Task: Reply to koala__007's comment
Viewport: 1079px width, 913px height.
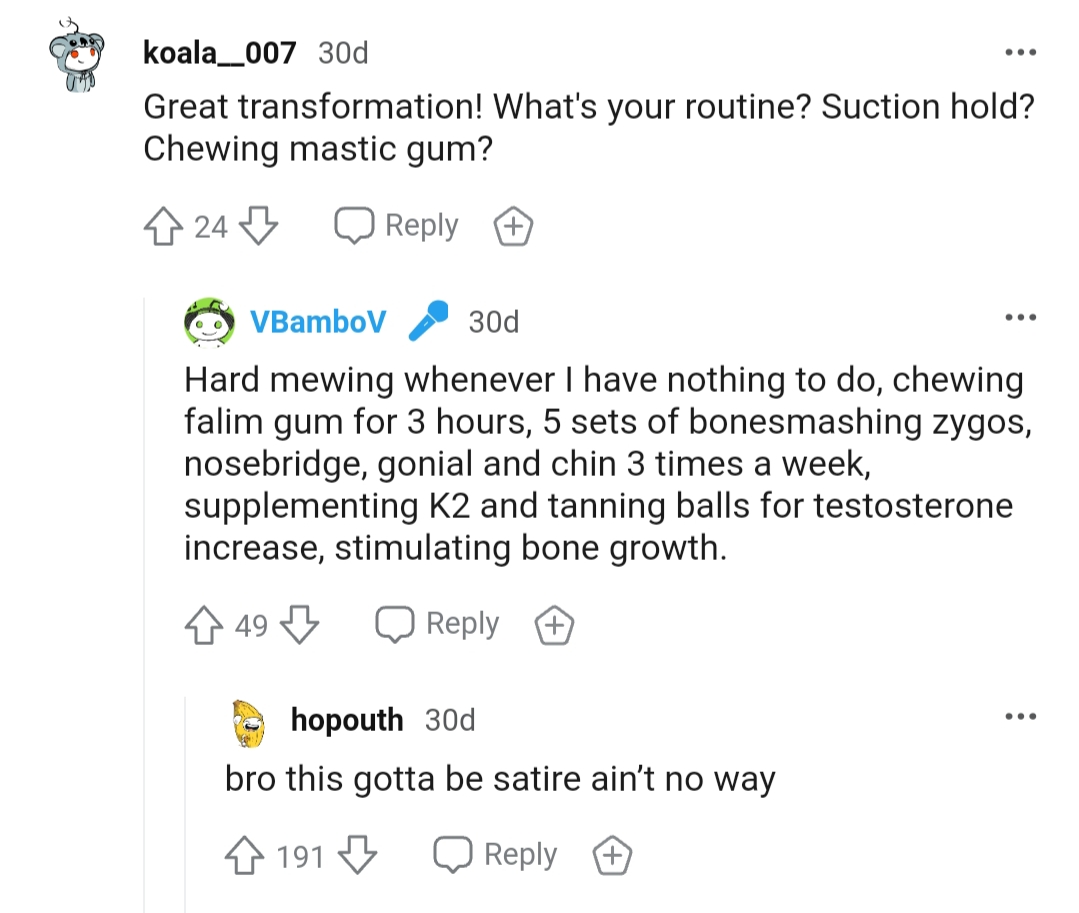Action: click(x=396, y=226)
